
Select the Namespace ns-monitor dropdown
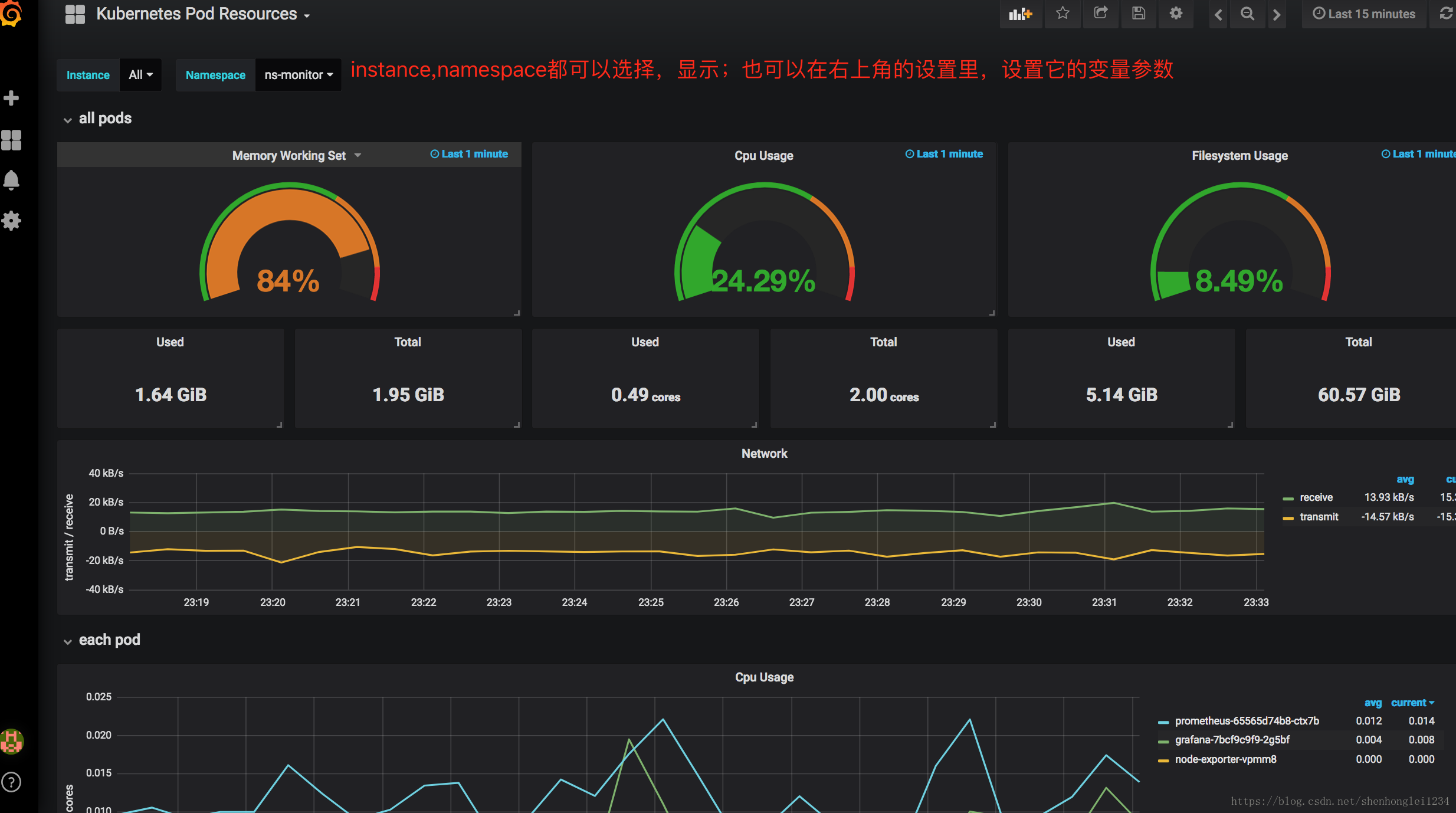[x=296, y=74]
